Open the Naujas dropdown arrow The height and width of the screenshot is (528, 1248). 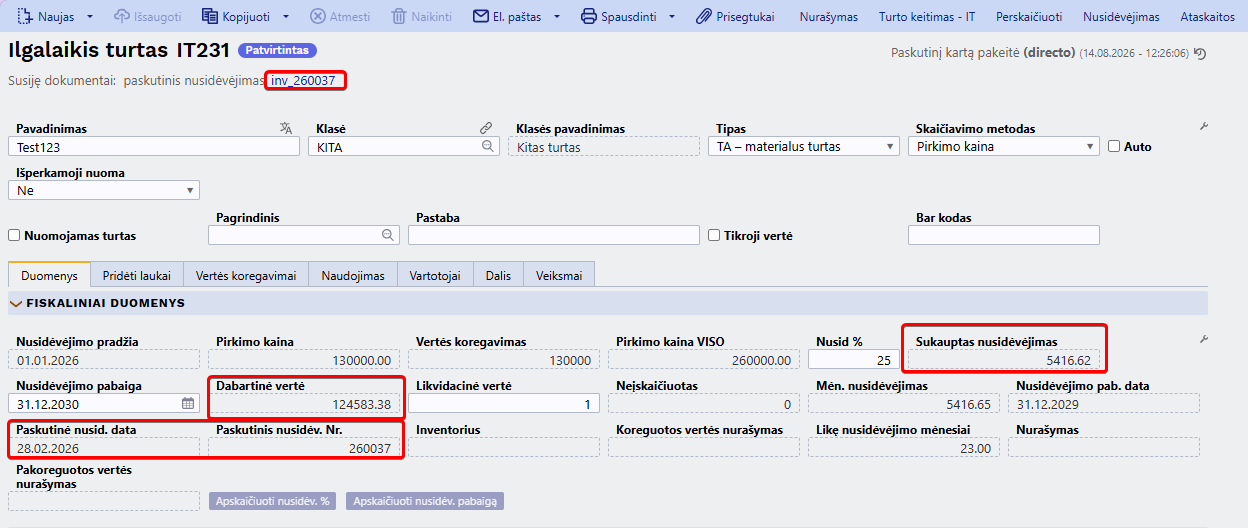90,17
